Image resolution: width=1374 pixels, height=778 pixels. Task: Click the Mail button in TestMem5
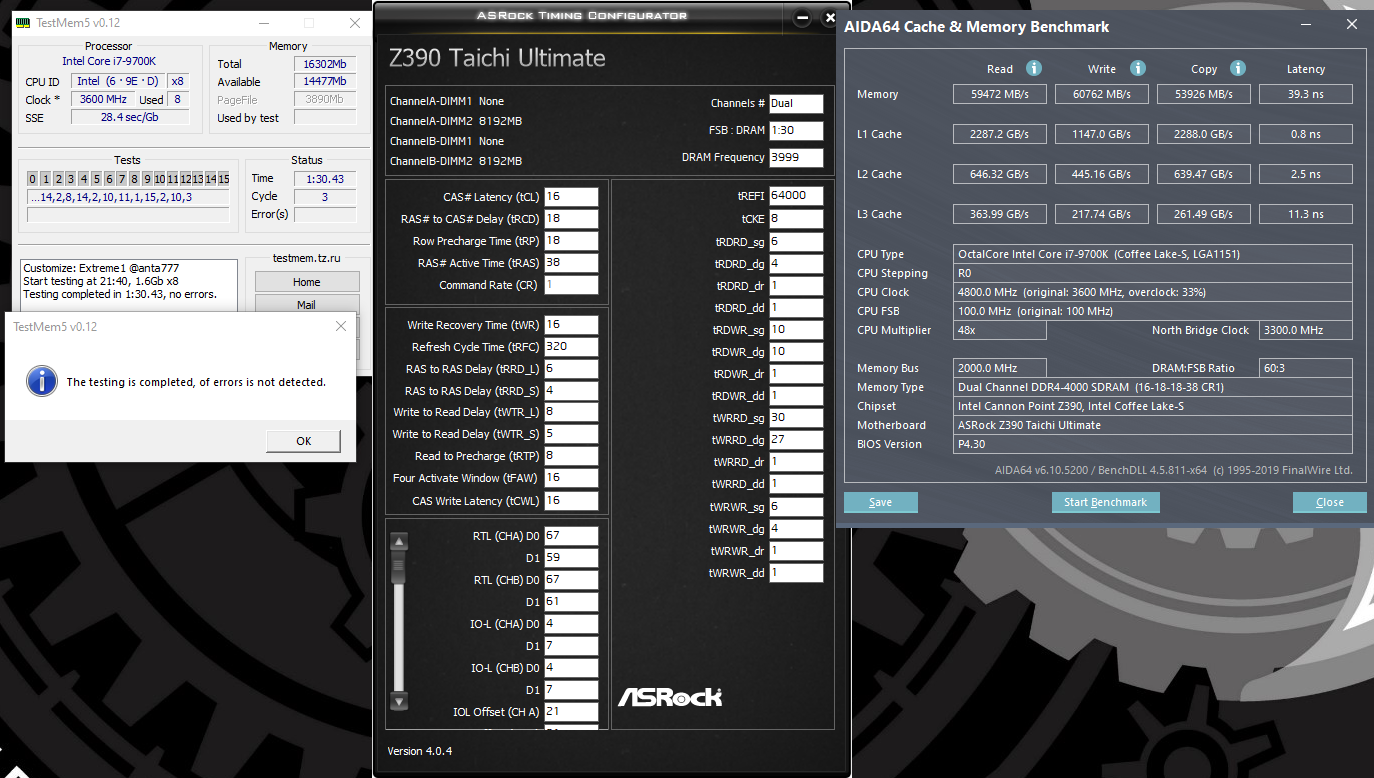click(x=307, y=305)
